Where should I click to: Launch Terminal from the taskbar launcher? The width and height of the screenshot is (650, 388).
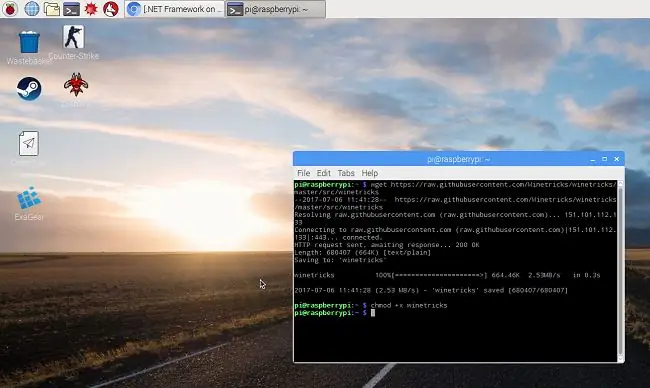pos(71,9)
